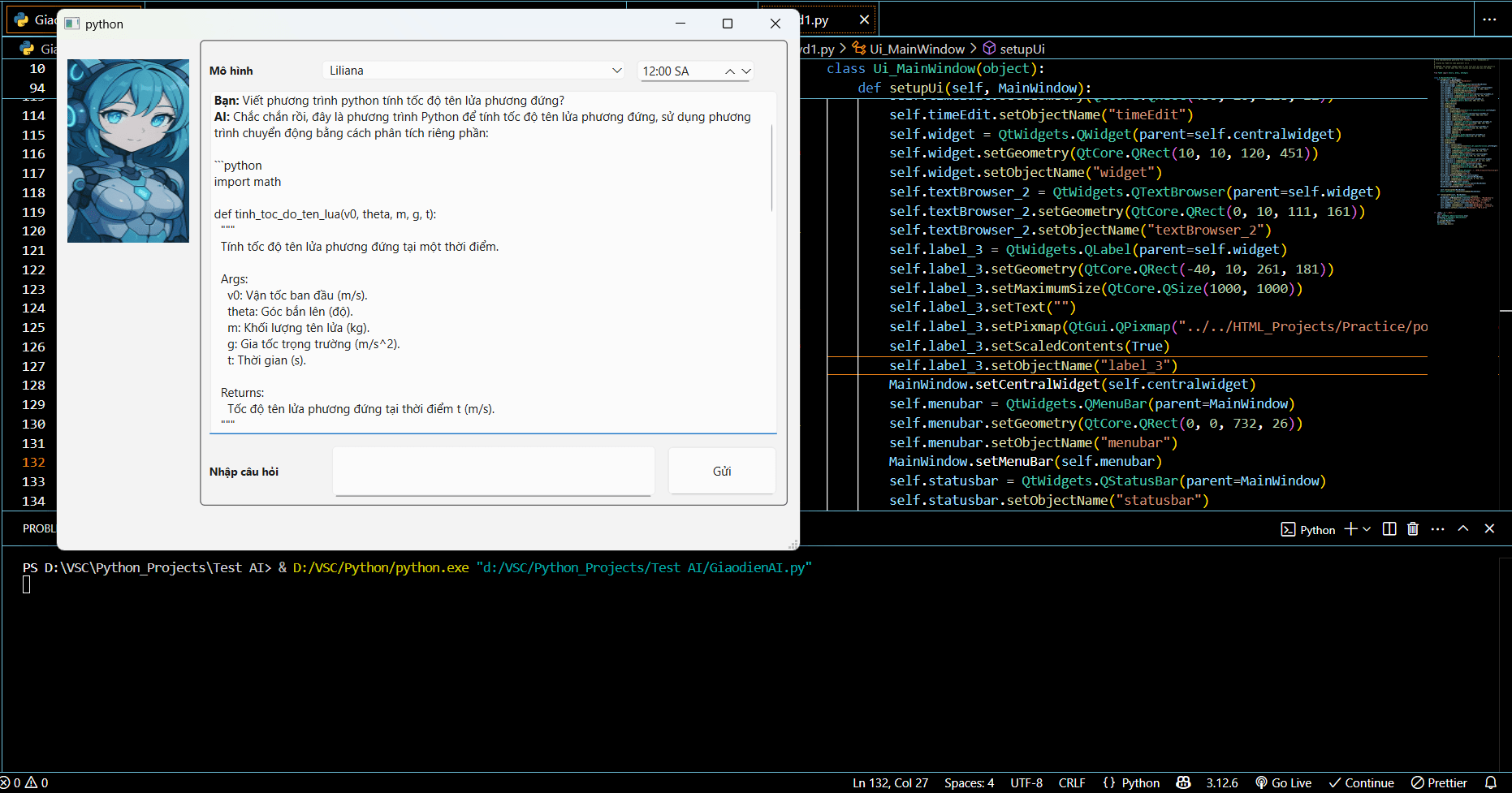Expand new terminal launch profile dropdown arrow
1512x793 pixels.
point(1367,529)
